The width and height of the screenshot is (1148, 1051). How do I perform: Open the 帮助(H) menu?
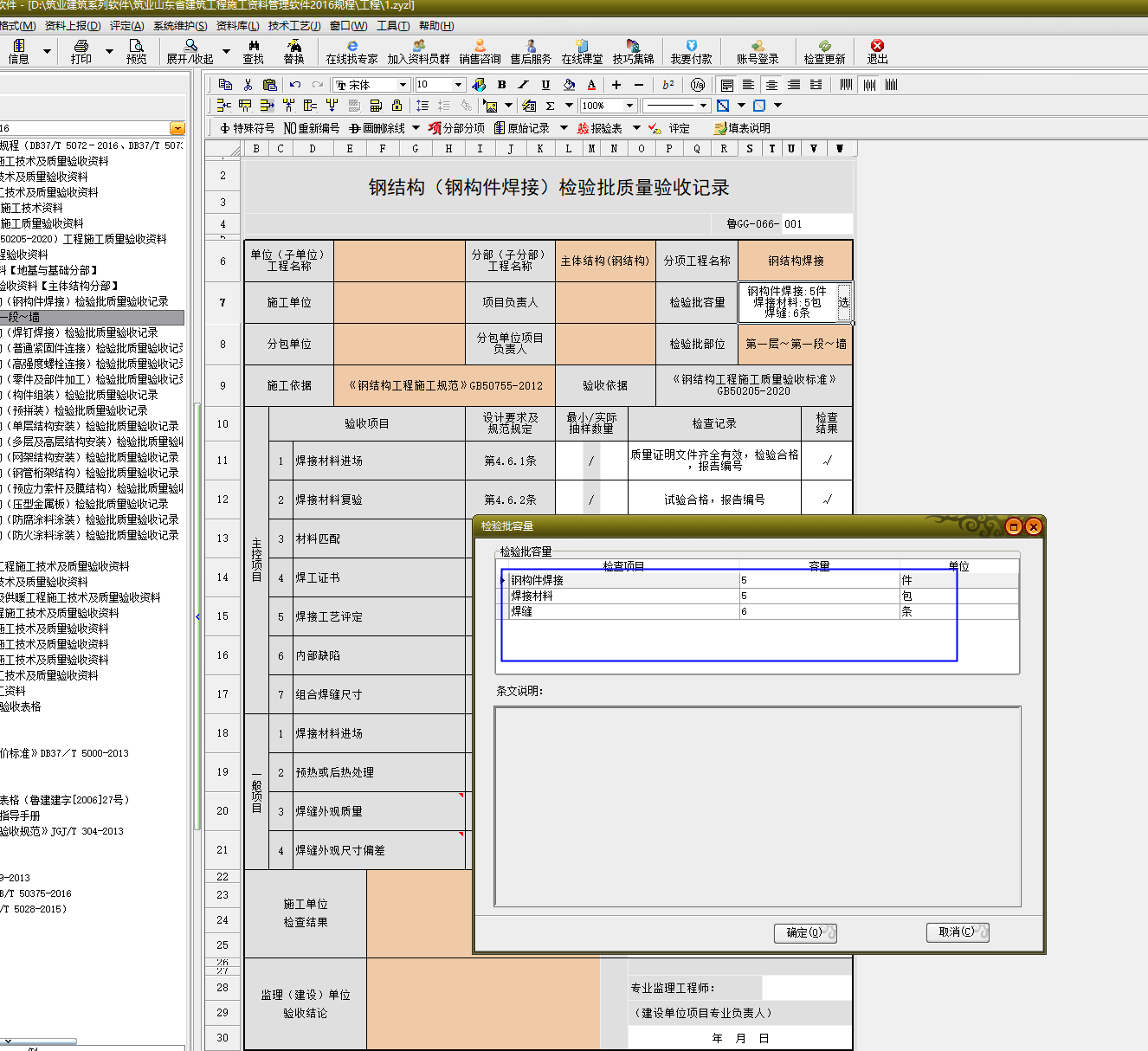[436, 26]
